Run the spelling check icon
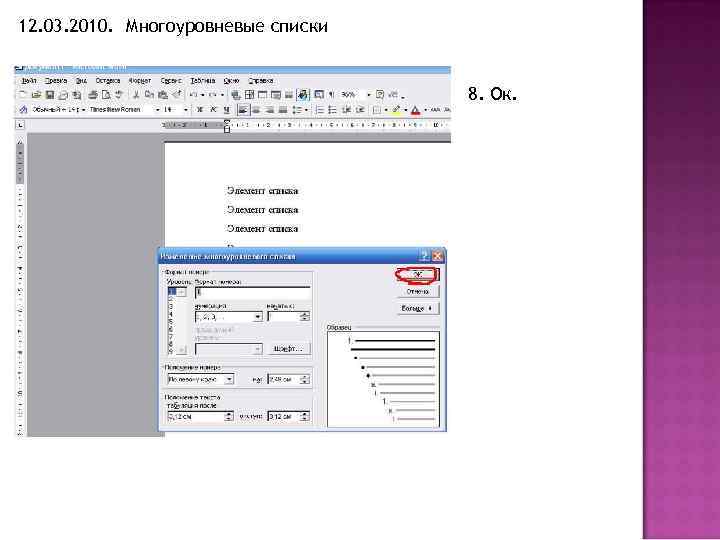The image size is (720, 540). point(119,95)
